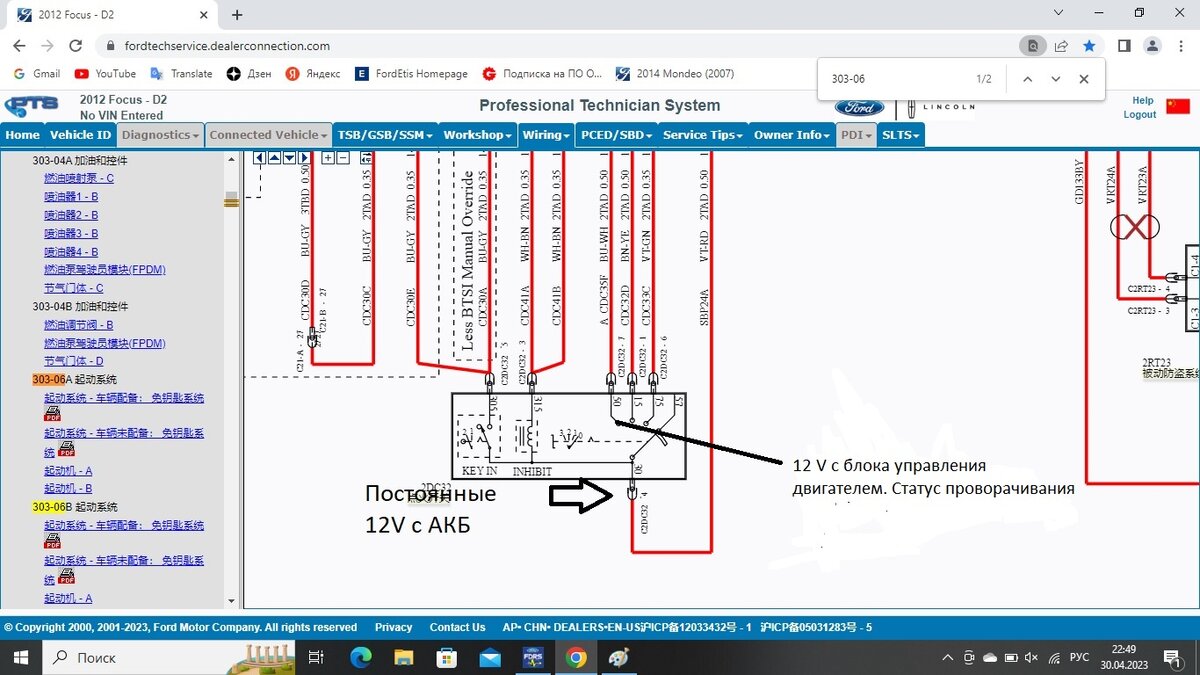Open File Explorer from taskbar

click(x=403, y=657)
